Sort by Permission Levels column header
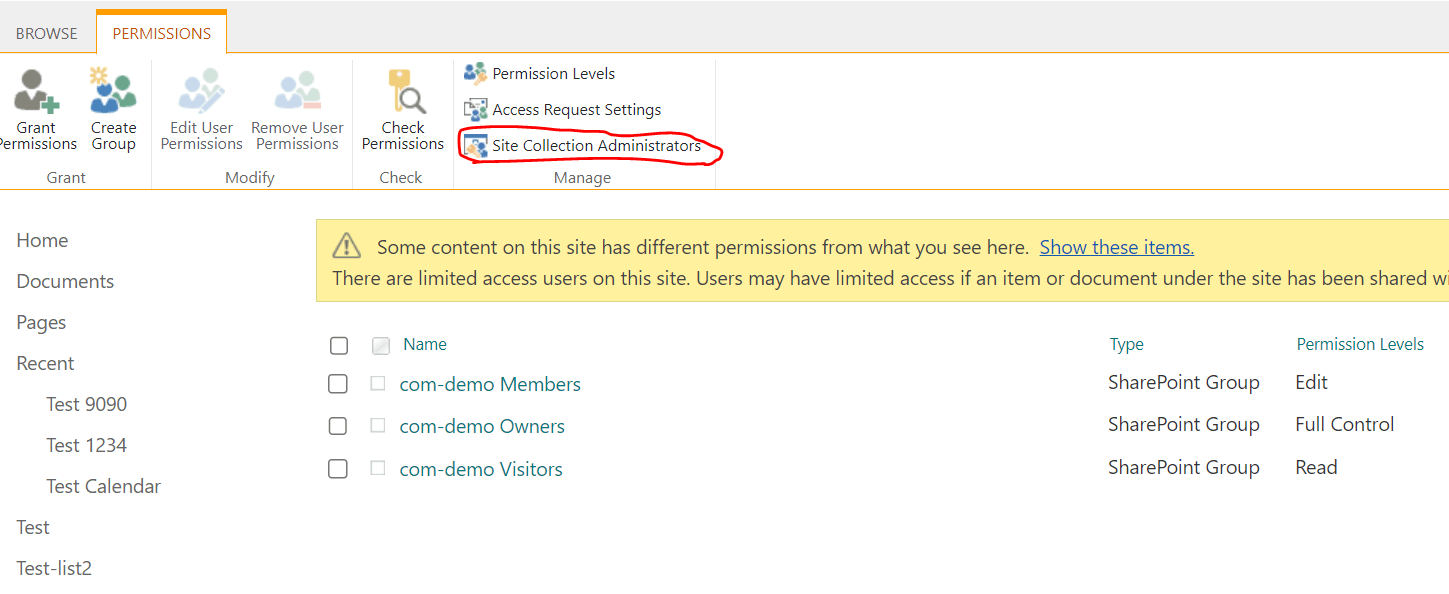 (x=1360, y=344)
